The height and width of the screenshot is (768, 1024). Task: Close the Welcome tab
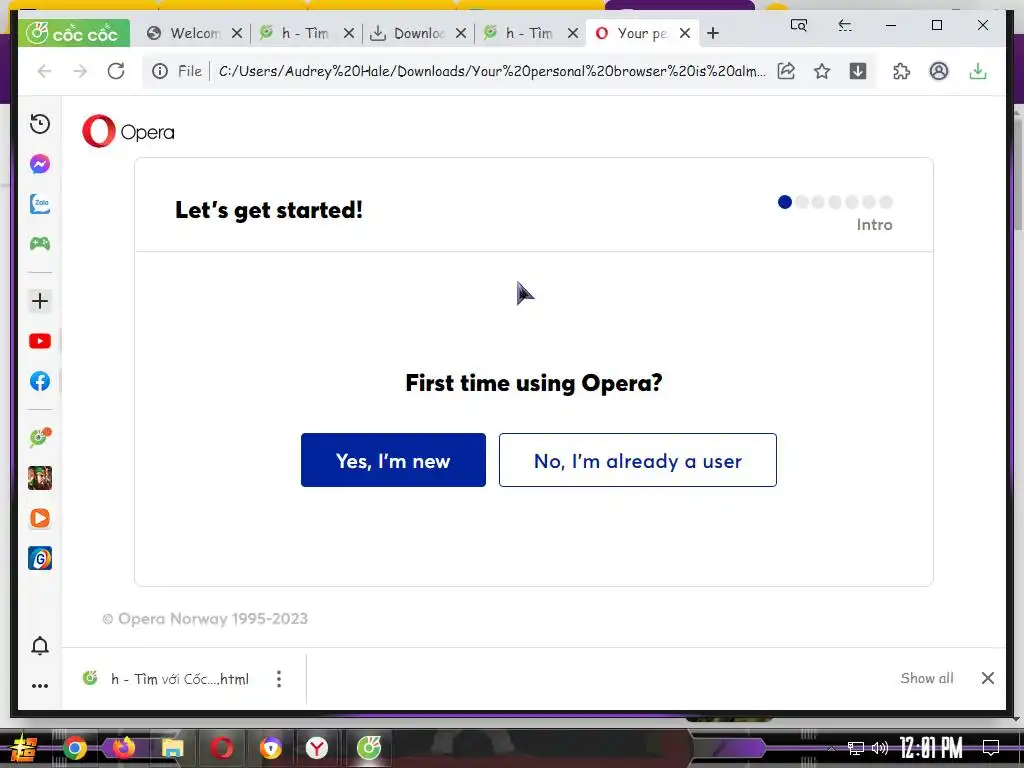(x=237, y=33)
